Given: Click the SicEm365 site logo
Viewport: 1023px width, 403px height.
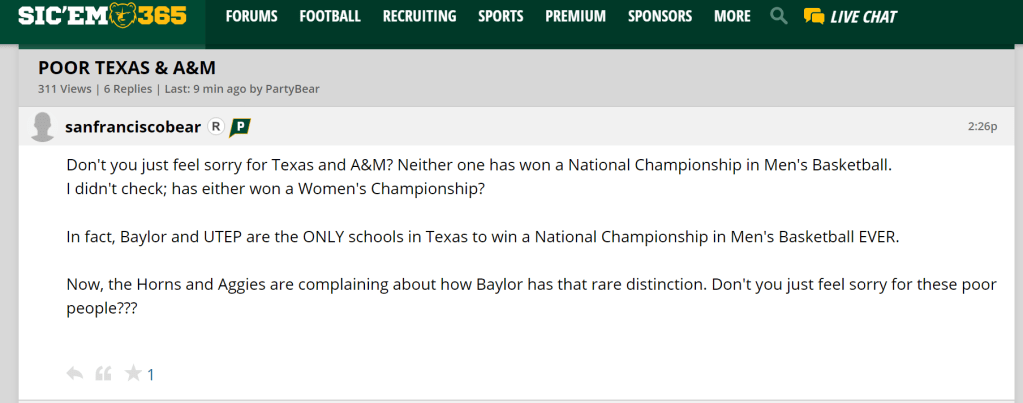Looking at the screenshot, I should point(101,15).
